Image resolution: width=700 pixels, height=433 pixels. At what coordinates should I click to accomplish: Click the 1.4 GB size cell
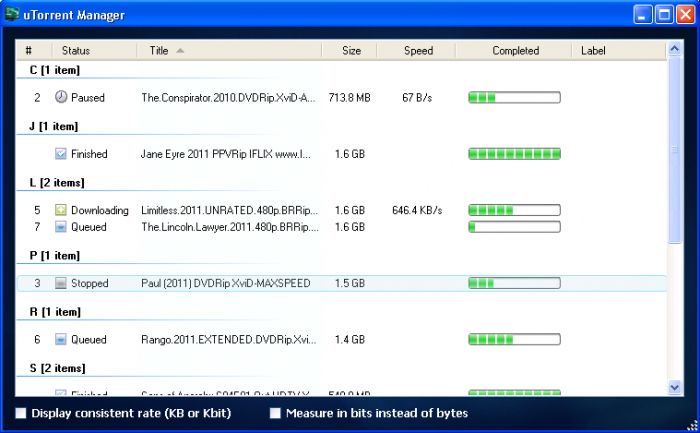pyautogui.click(x=350, y=339)
